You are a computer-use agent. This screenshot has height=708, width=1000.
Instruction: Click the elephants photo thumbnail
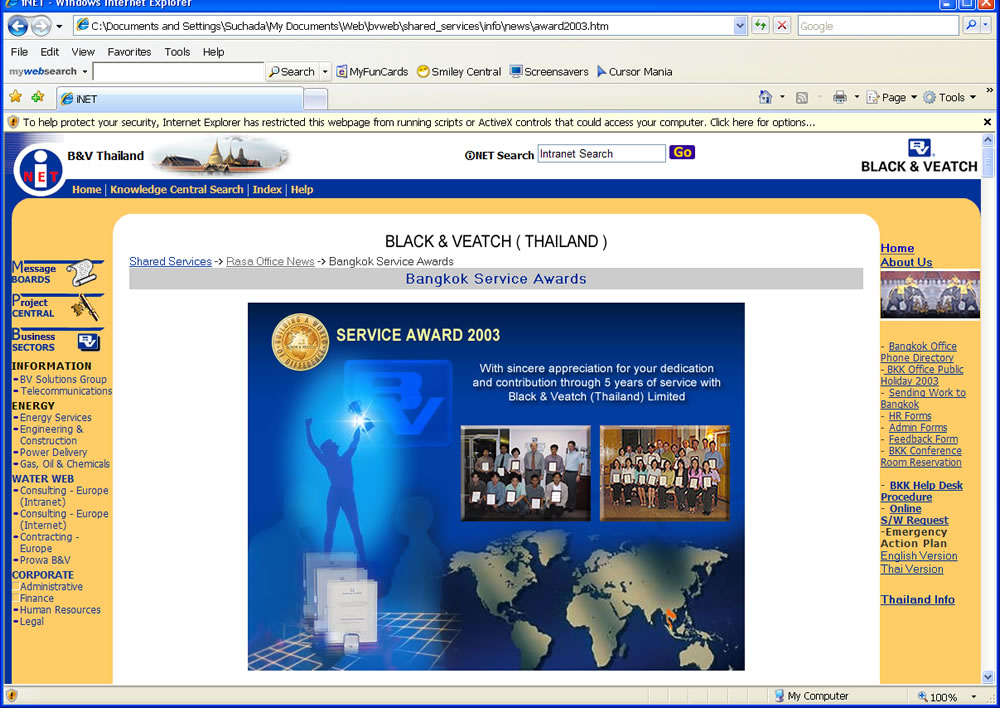coord(930,294)
